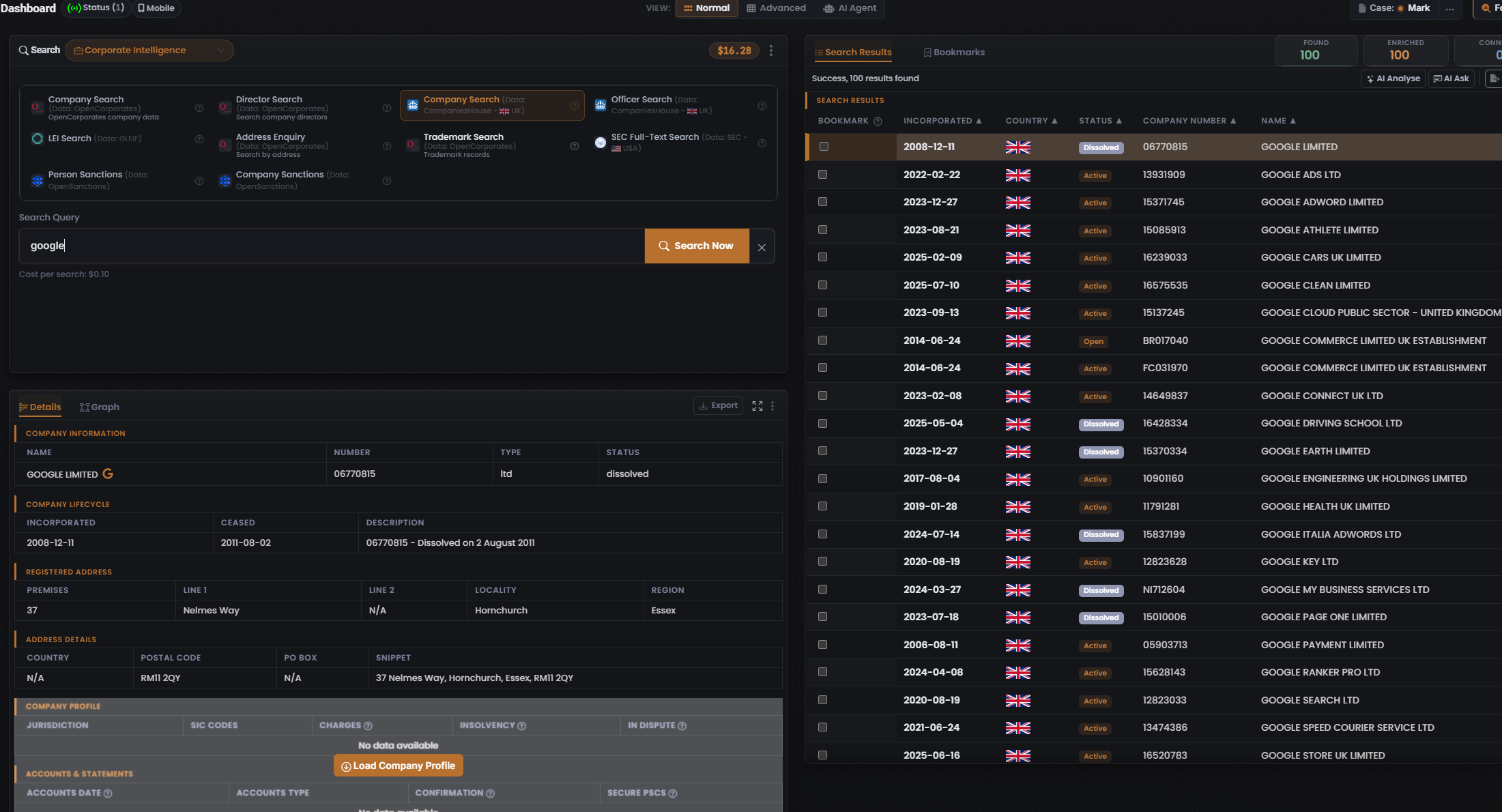Sort results by STATUS column
1502x812 pixels.
tap(1100, 121)
